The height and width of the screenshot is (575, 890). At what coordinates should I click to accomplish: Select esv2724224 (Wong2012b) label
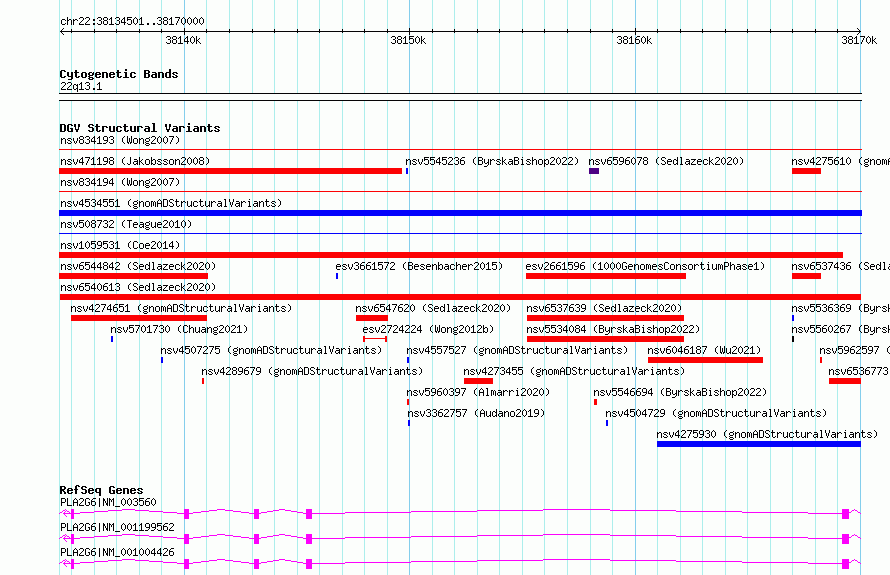(428, 329)
